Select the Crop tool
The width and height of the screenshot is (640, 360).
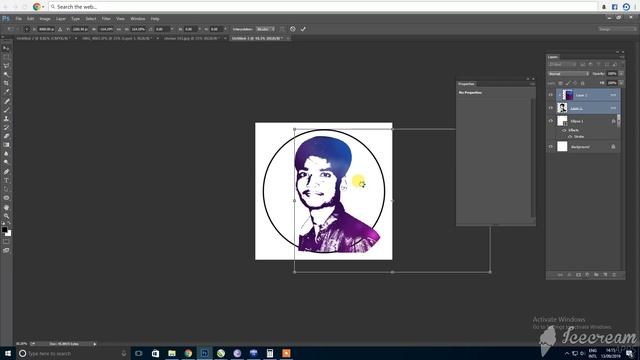[6, 83]
